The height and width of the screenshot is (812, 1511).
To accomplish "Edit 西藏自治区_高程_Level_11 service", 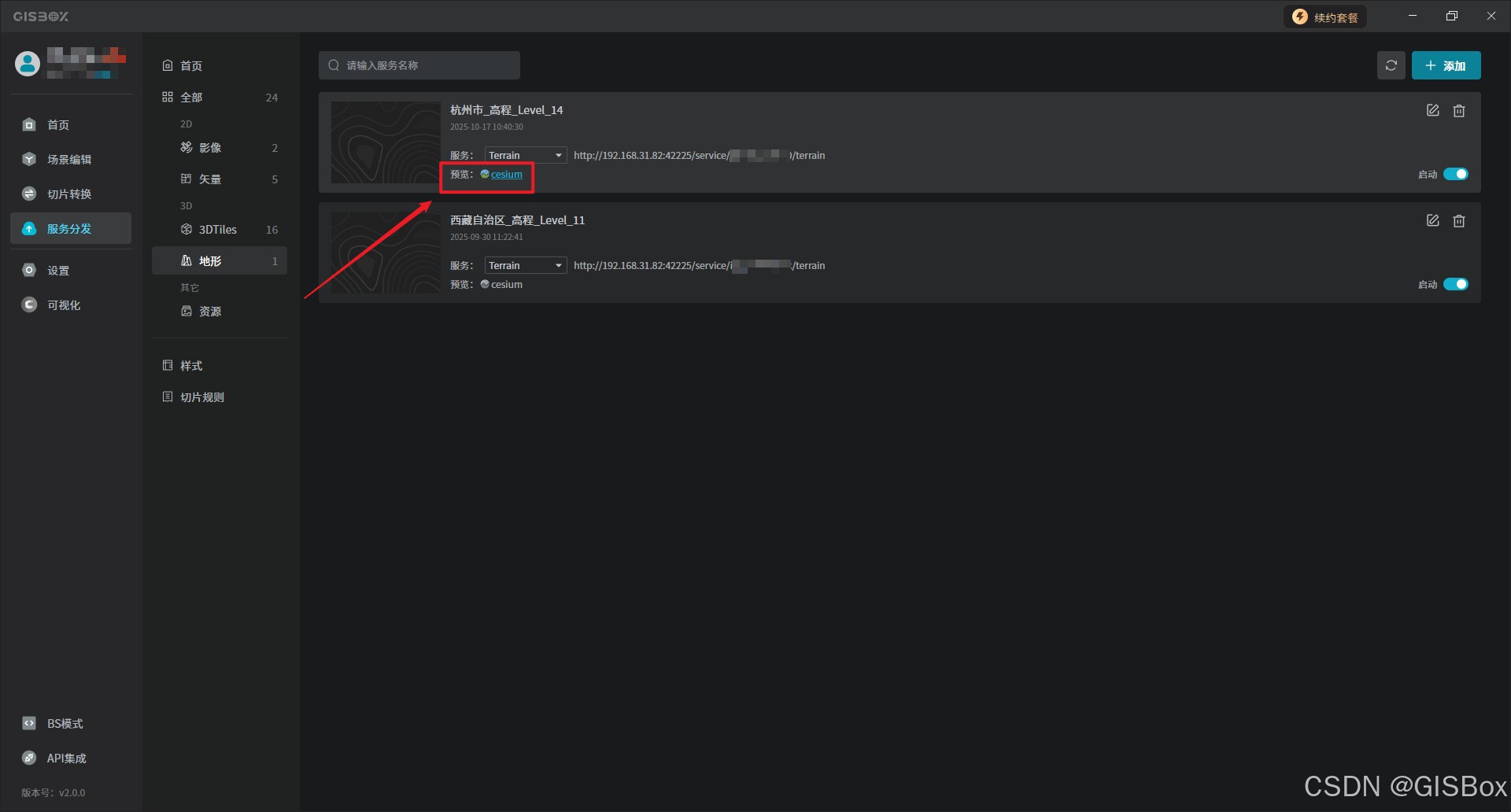I will (x=1433, y=221).
